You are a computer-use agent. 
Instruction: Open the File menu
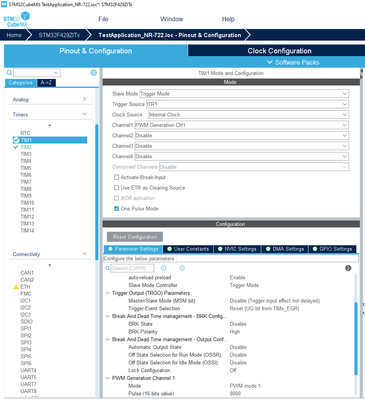pyautogui.click(x=103, y=19)
